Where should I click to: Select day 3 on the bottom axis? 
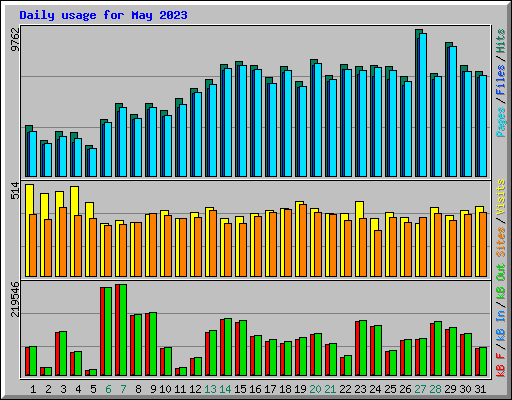(63, 389)
